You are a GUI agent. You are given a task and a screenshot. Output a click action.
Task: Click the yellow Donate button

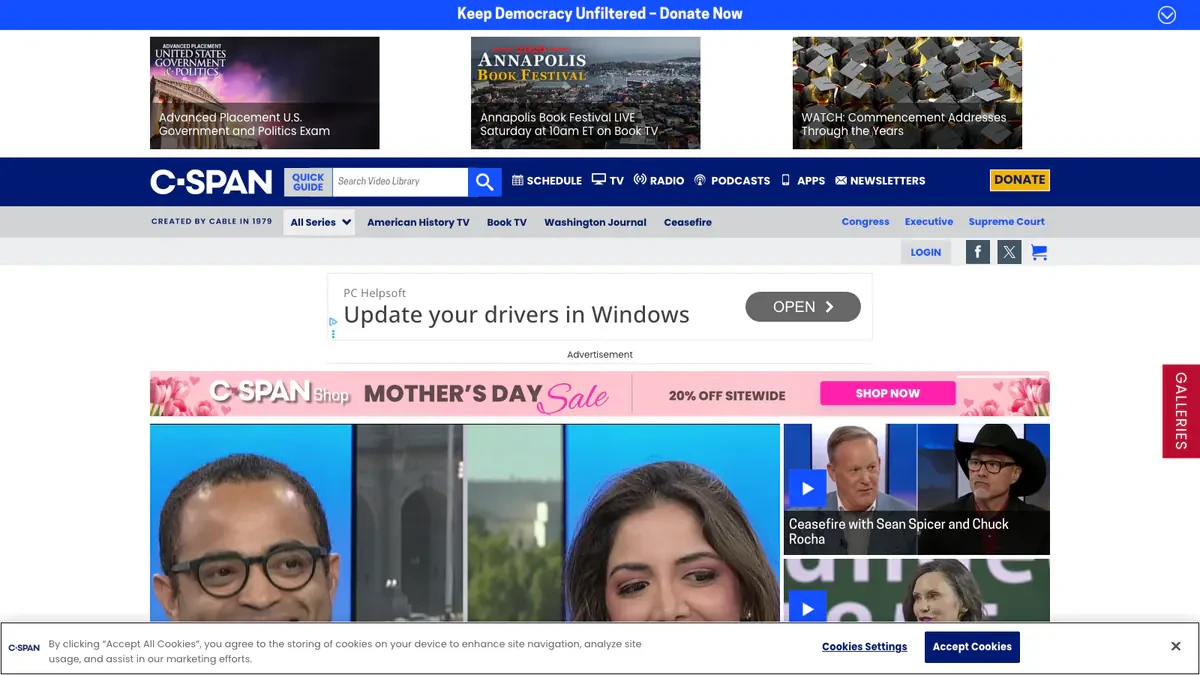pyautogui.click(x=1020, y=180)
